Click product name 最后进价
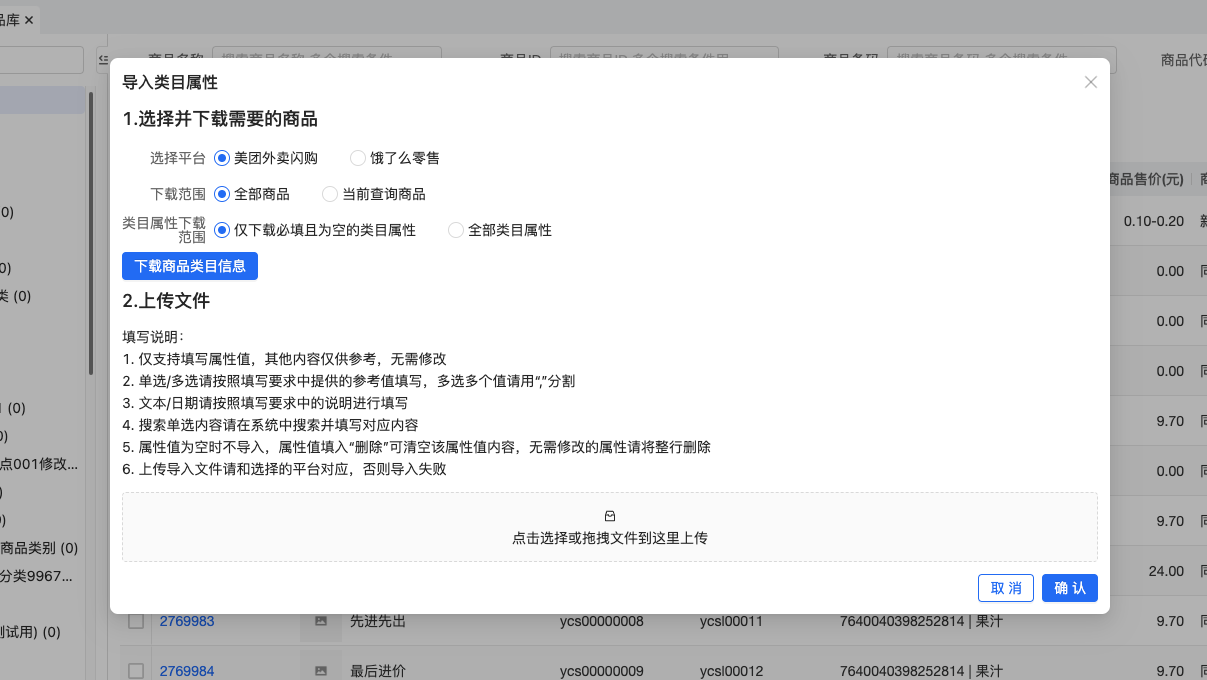Image resolution: width=1207 pixels, height=680 pixels. 378,671
